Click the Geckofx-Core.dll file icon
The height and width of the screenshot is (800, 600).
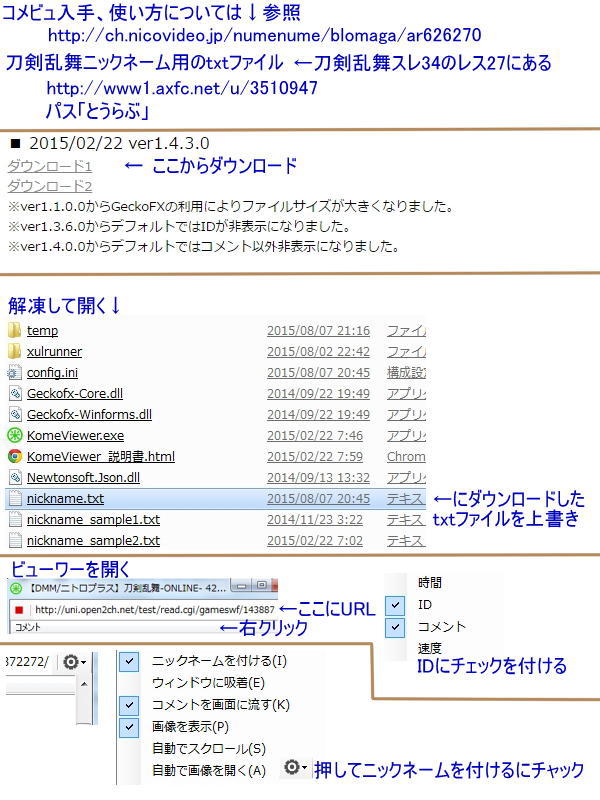[15, 393]
